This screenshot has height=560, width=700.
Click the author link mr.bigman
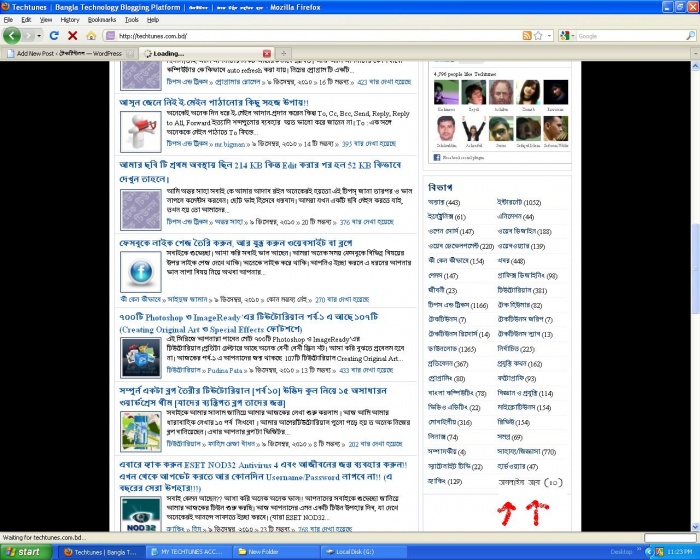(x=229, y=144)
